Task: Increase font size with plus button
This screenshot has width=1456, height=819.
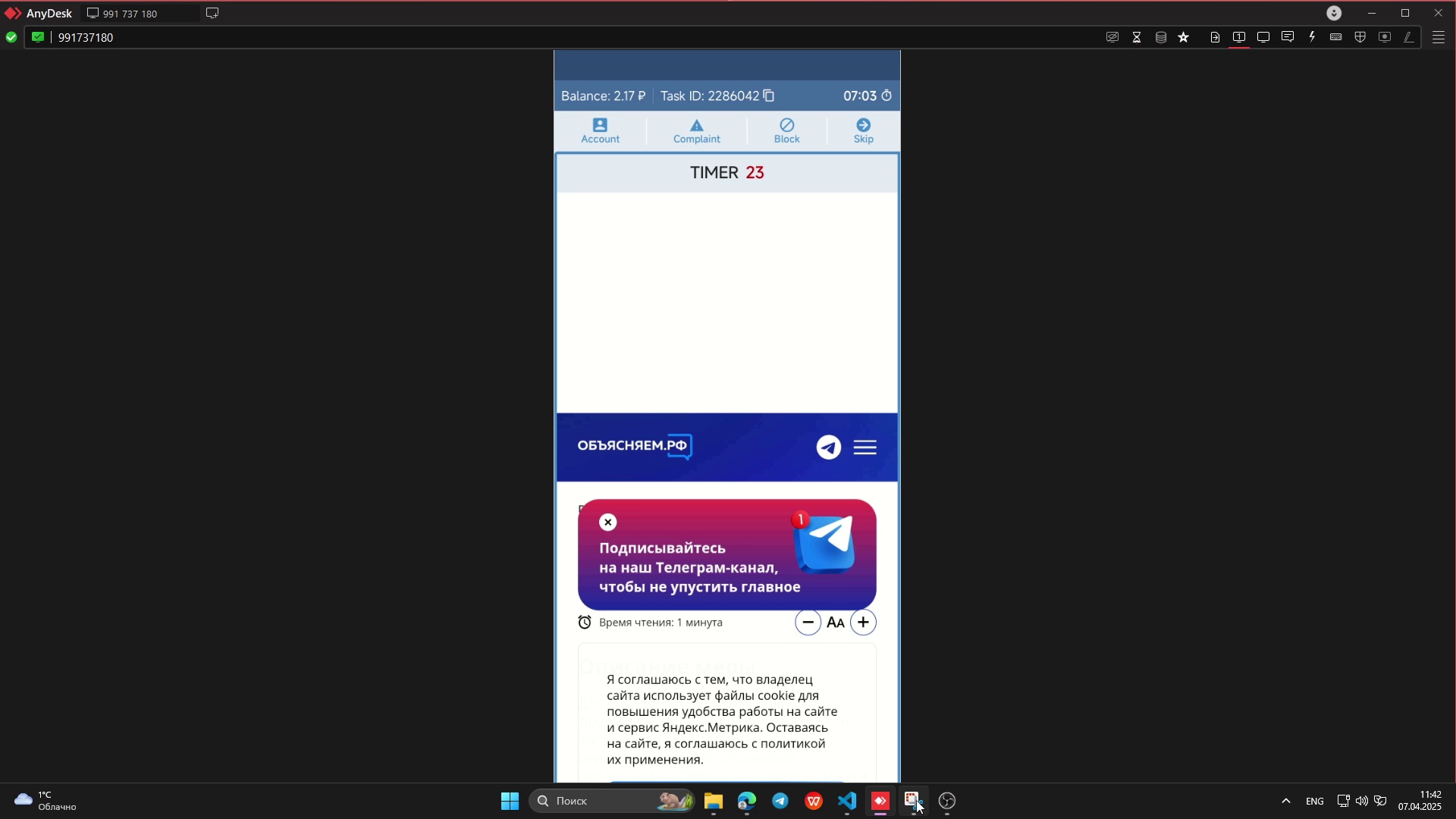Action: pyautogui.click(x=863, y=623)
